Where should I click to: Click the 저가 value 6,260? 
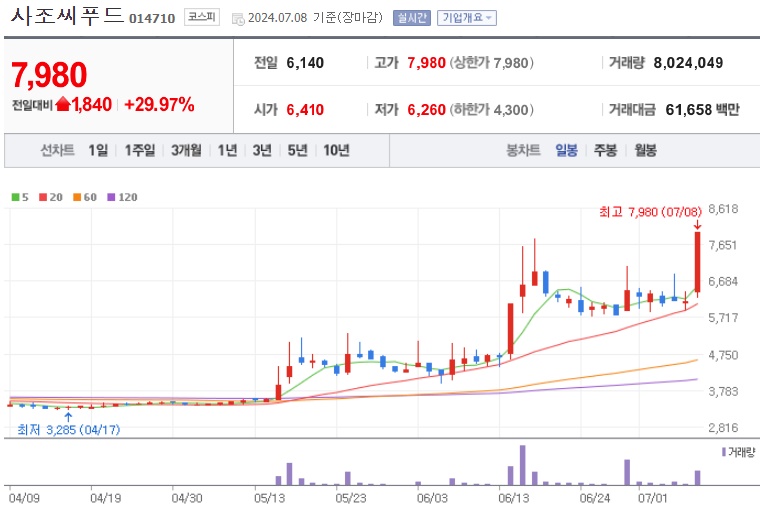pos(426,110)
